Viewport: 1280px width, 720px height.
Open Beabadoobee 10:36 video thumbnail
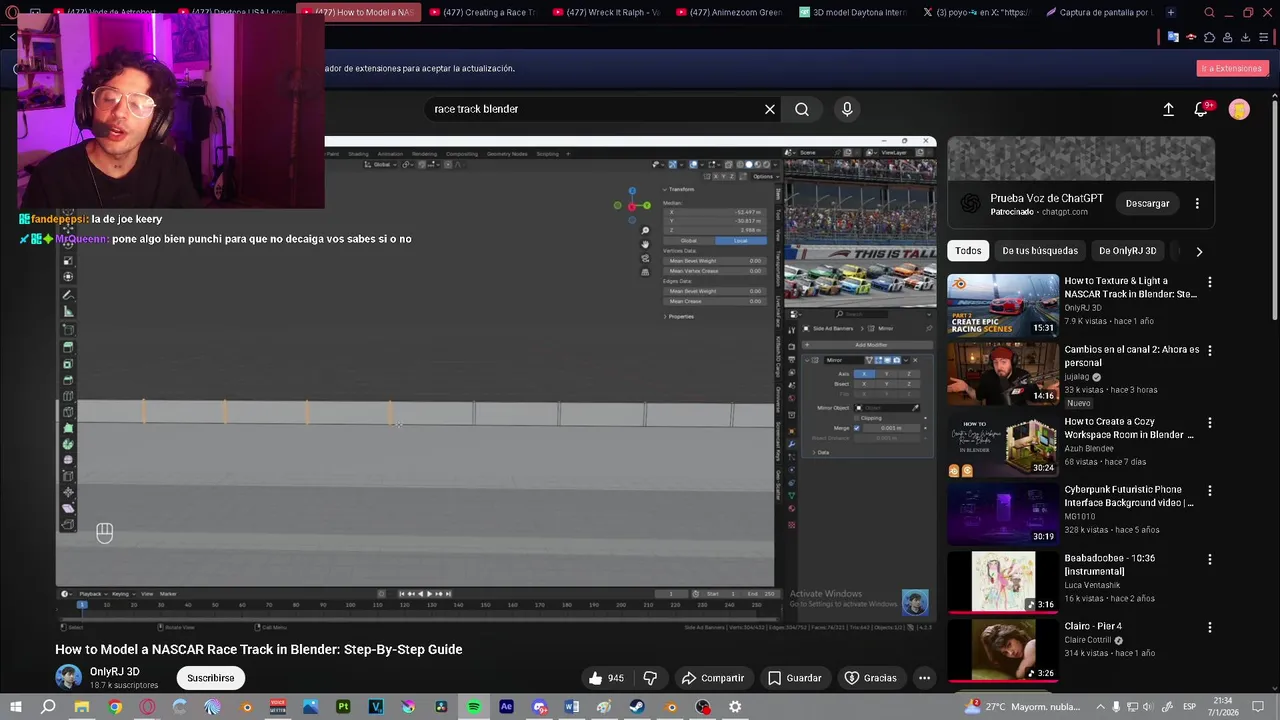coord(1003,582)
